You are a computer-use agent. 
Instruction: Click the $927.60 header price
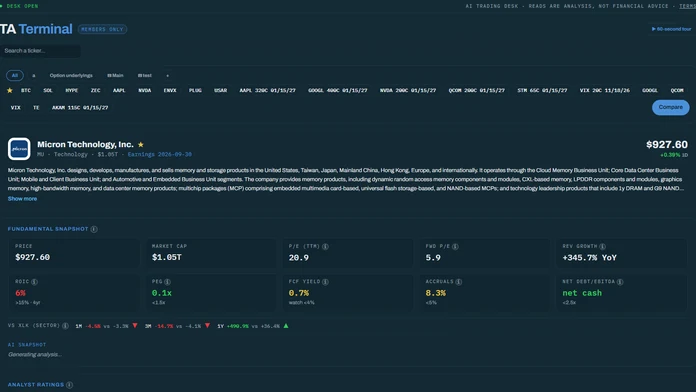tap(667, 145)
